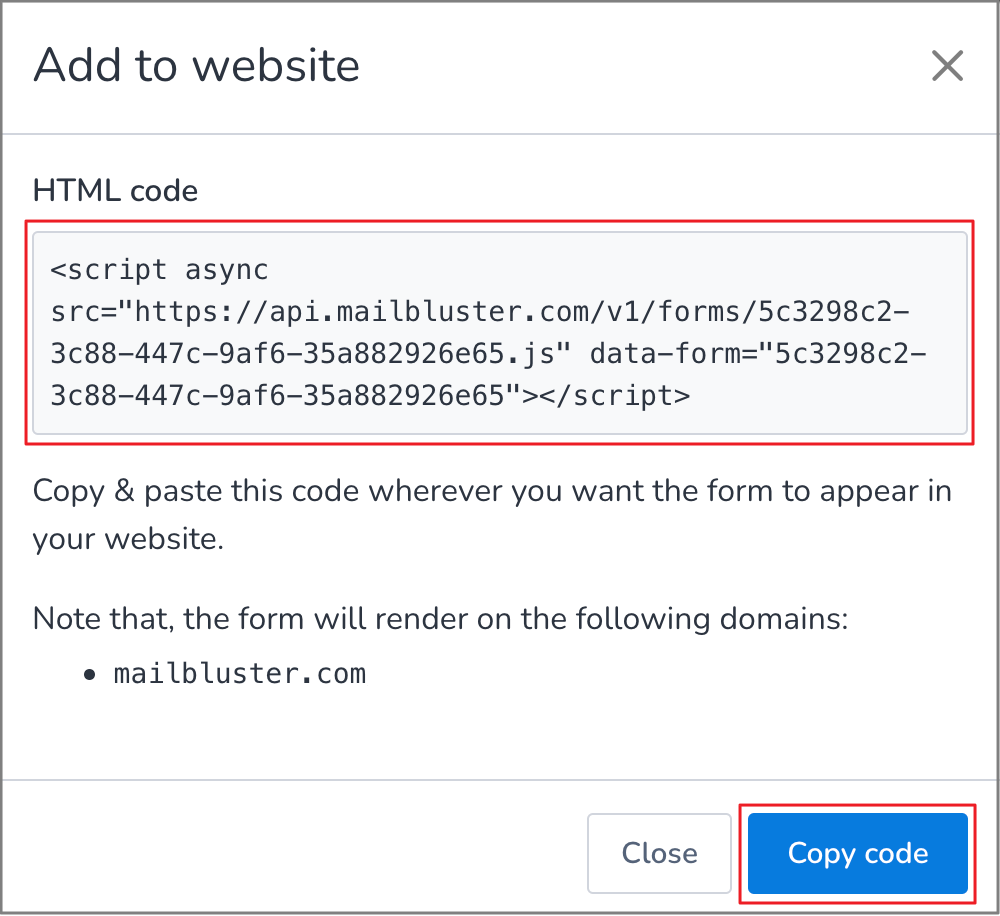The image size is (1000, 916).
Task: Click the bullet before mailbluster.com
Action: point(90,674)
